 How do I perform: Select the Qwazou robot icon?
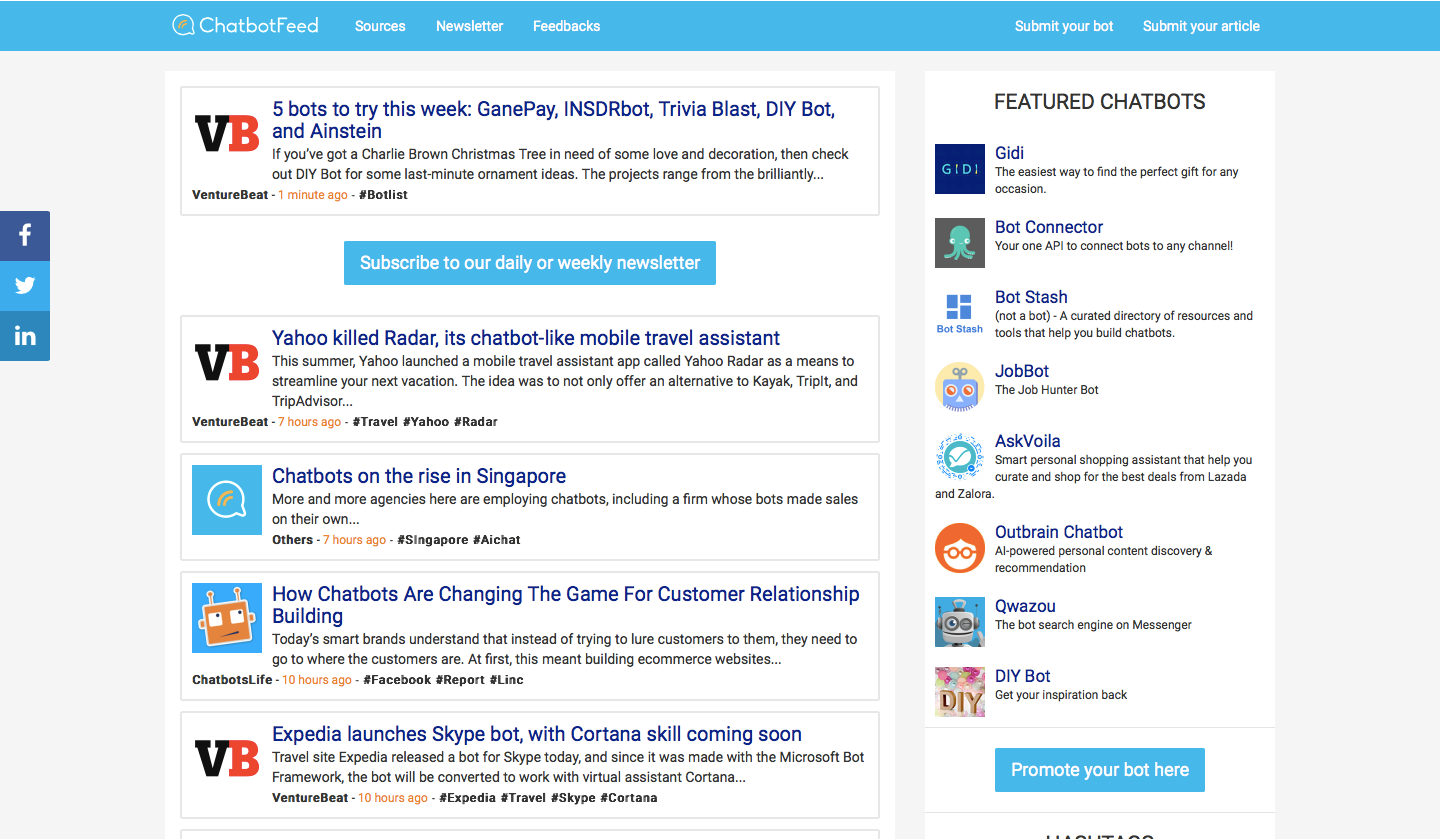959,621
